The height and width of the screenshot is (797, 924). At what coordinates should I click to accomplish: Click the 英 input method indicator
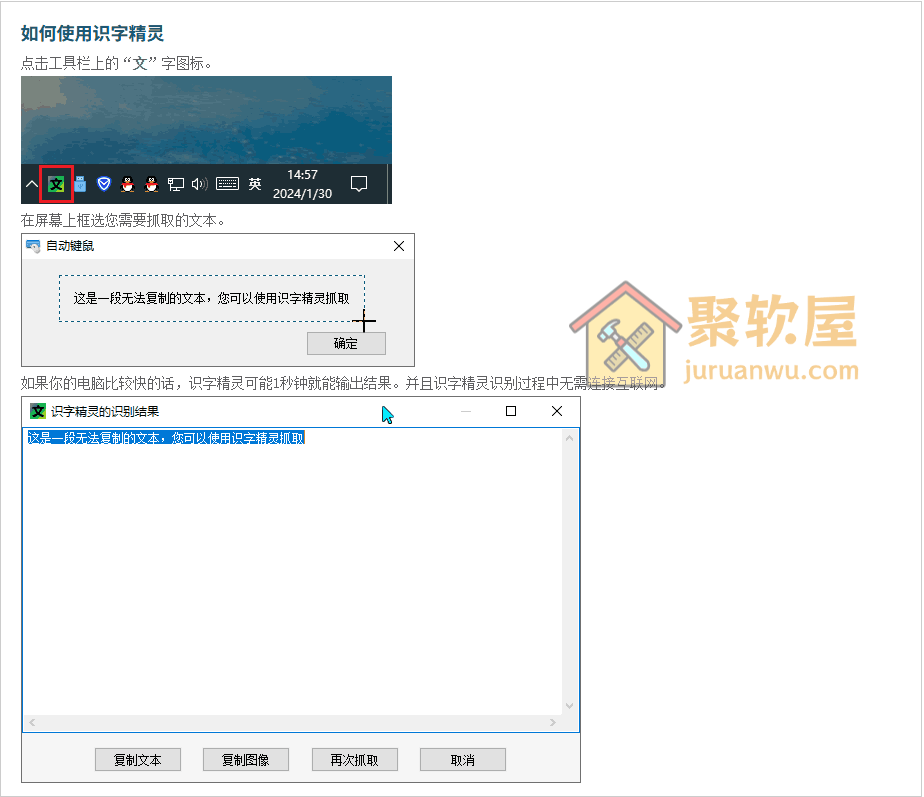tap(255, 183)
